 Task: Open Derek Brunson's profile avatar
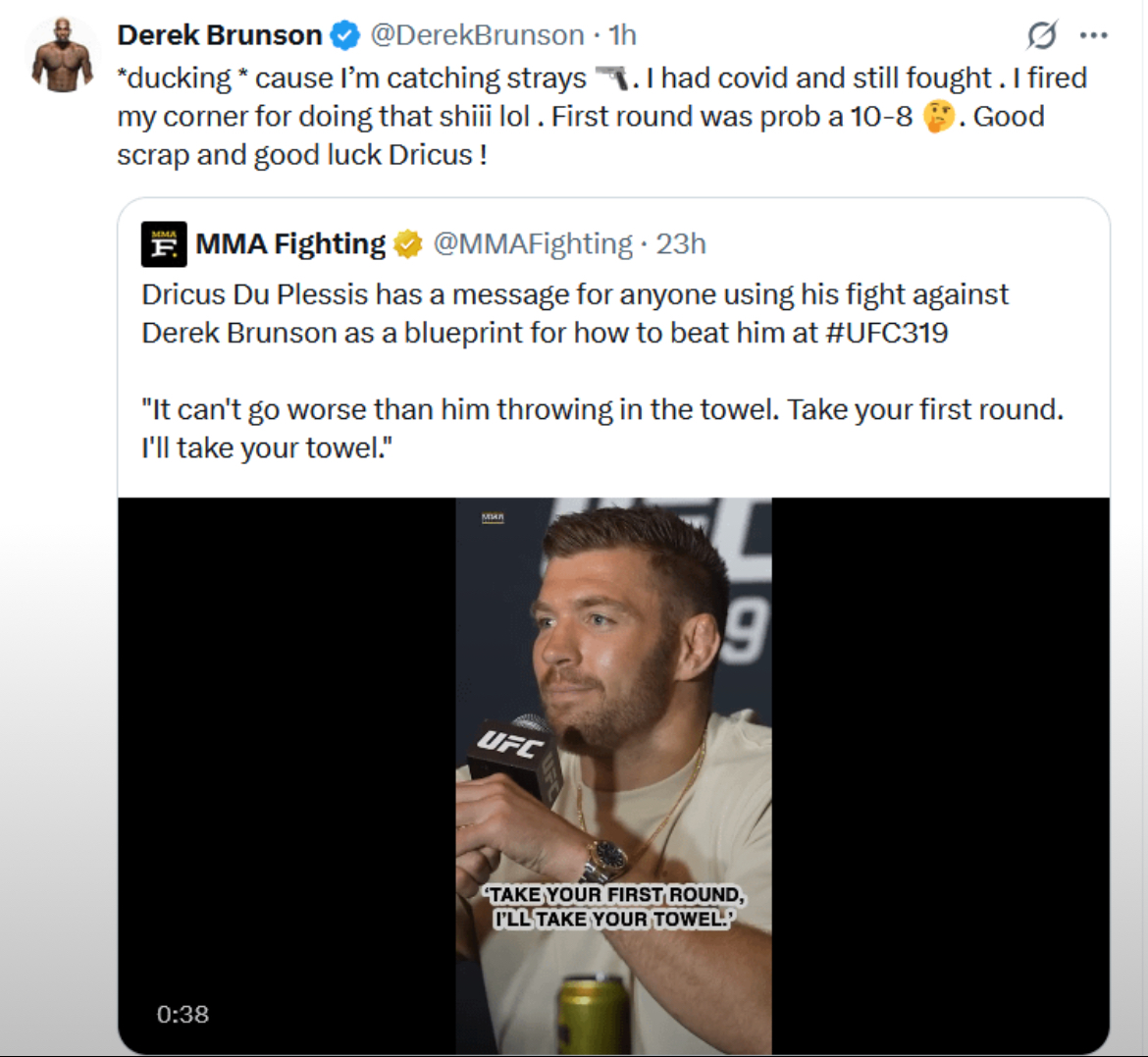click(63, 56)
